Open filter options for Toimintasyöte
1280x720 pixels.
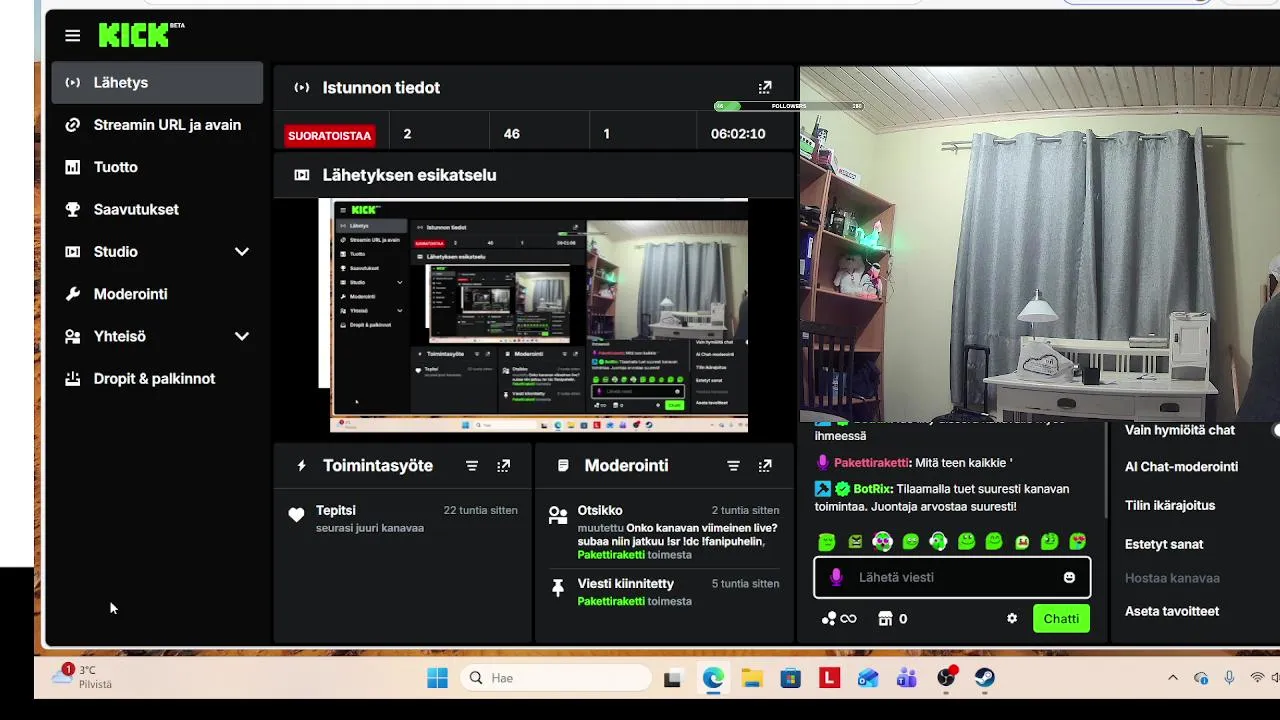point(472,466)
